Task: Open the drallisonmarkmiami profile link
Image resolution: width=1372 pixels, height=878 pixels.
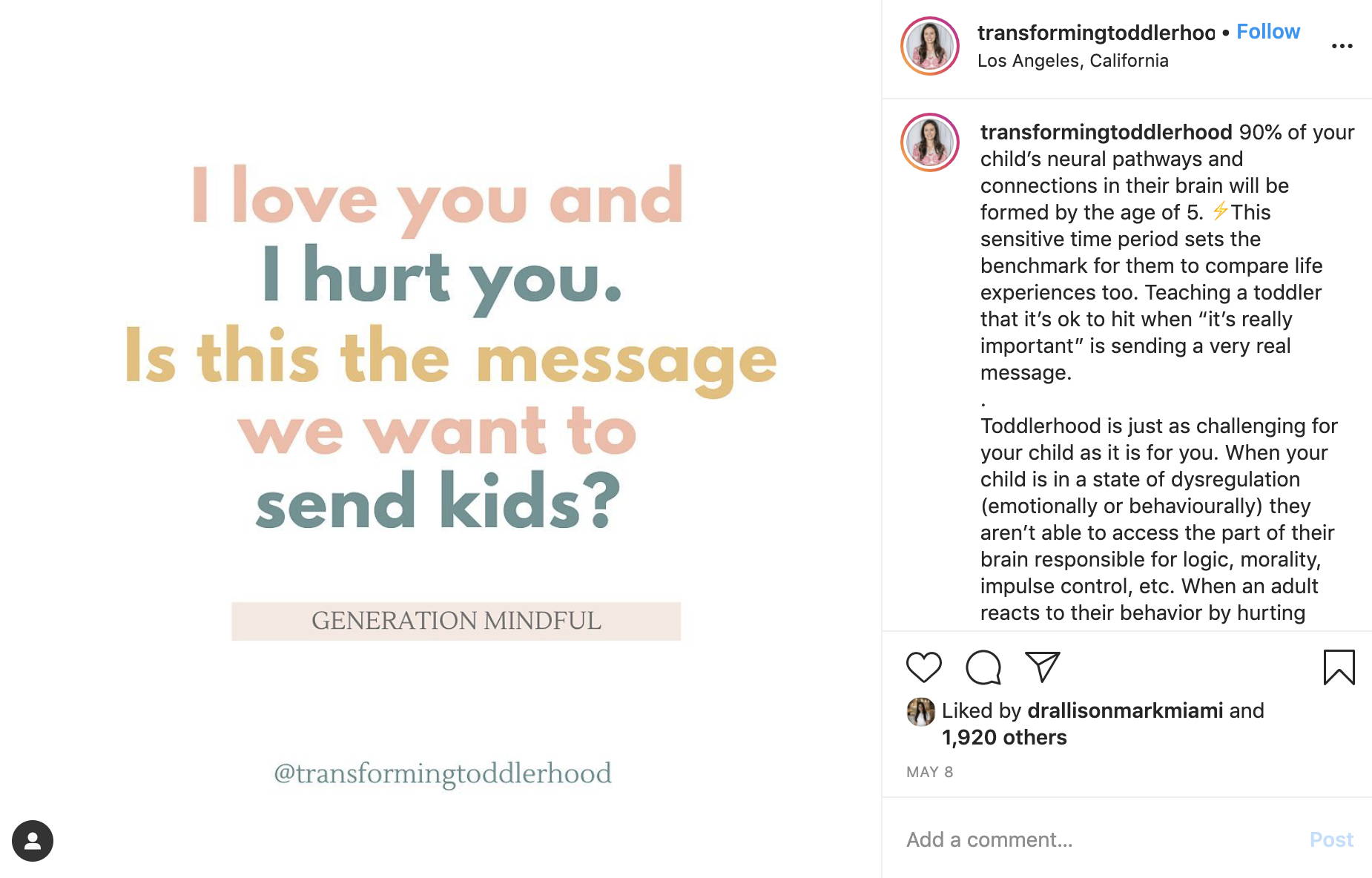Action: click(1124, 710)
